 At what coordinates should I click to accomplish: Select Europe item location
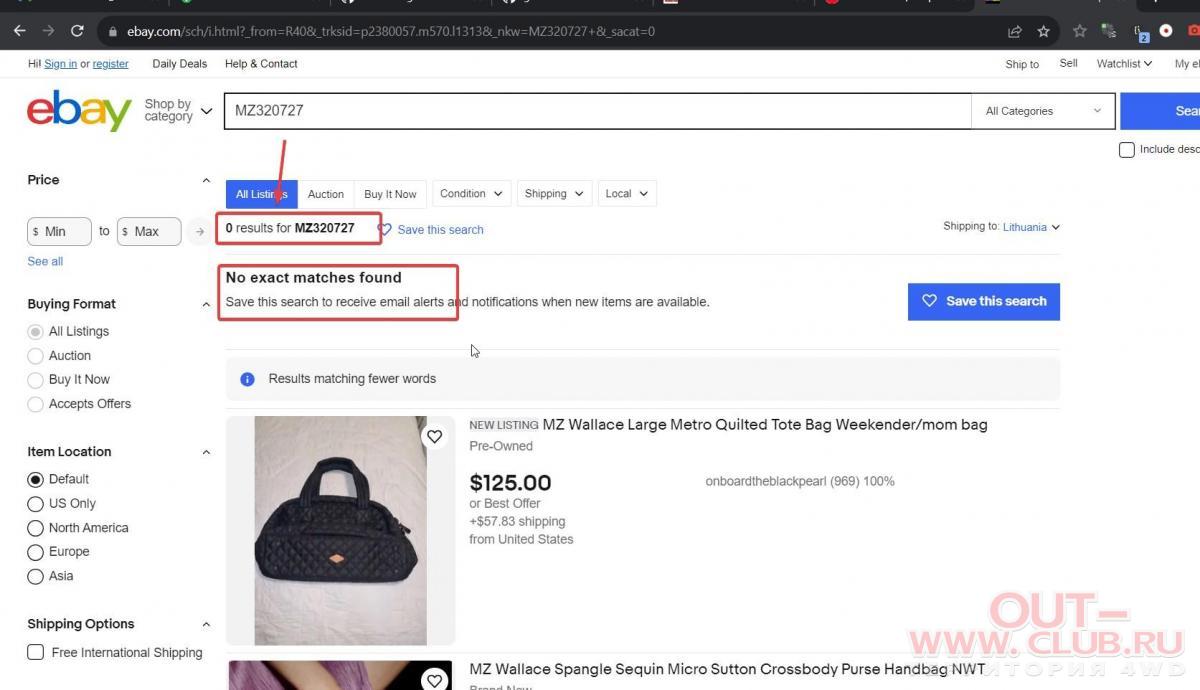click(x=35, y=551)
